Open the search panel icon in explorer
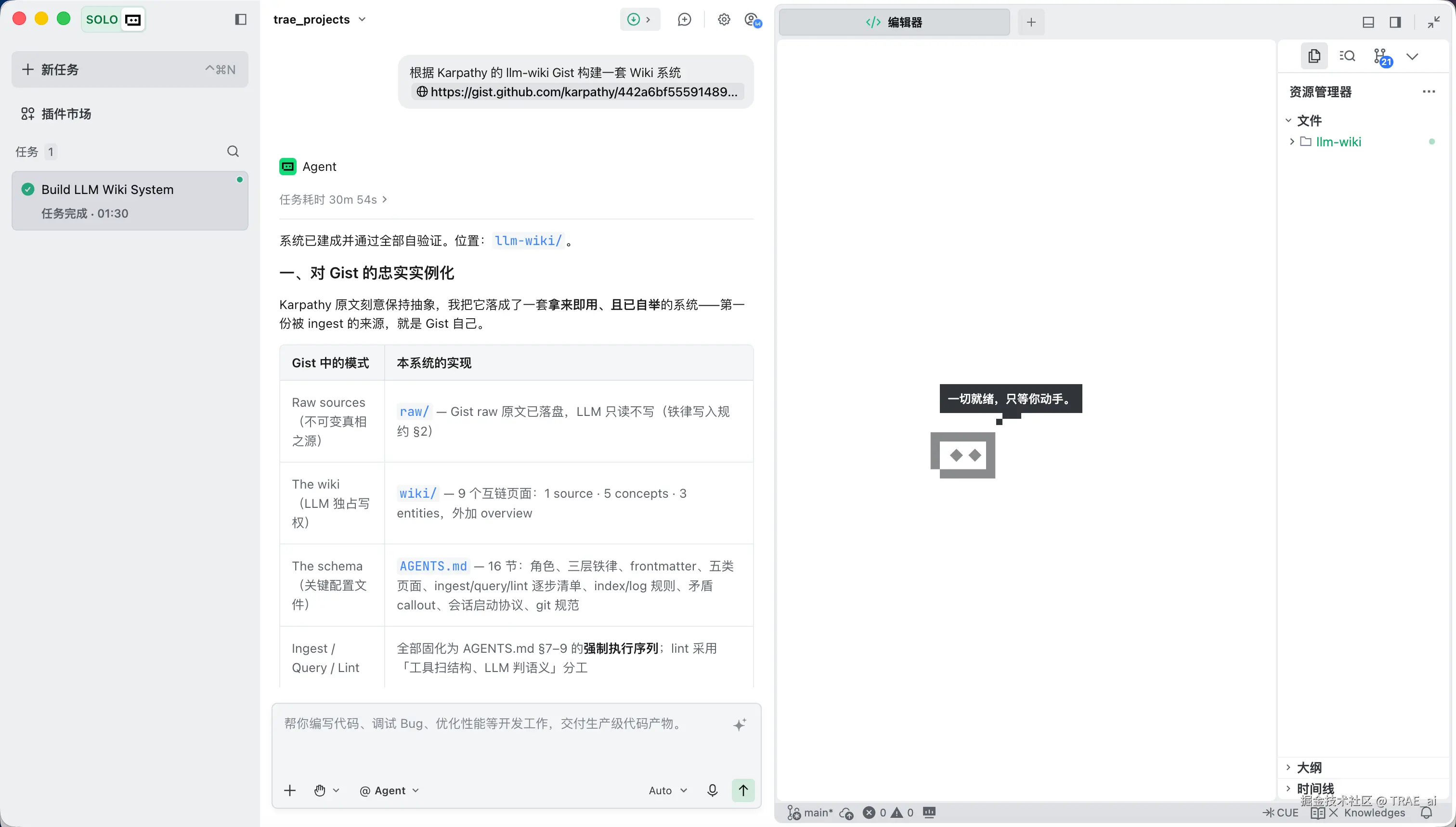Screen dimensions: 1456x827 point(1347,56)
